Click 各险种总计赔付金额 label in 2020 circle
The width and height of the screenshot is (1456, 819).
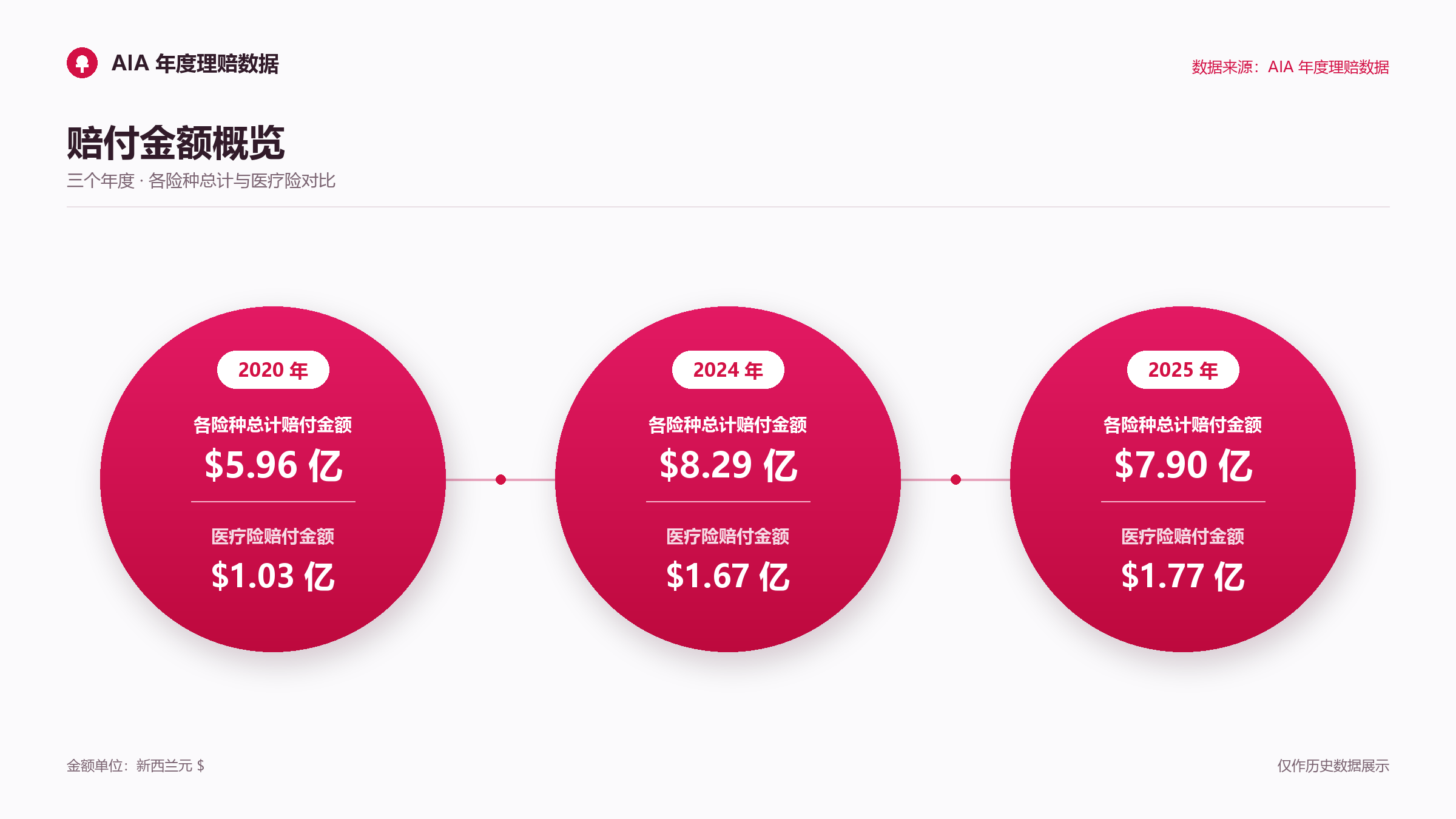point(273,425)
